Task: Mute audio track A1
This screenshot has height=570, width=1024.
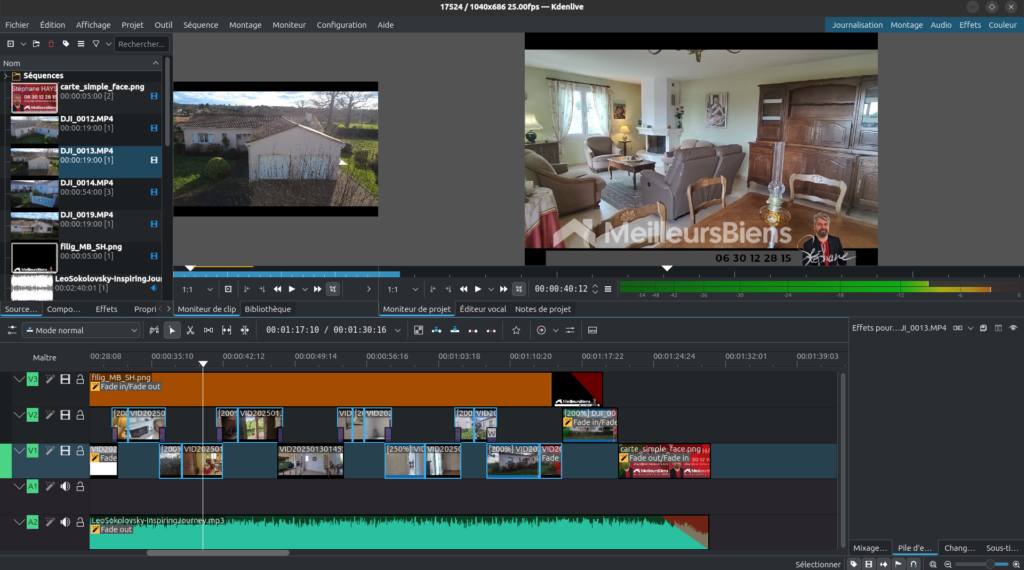Action: point(65,486)
